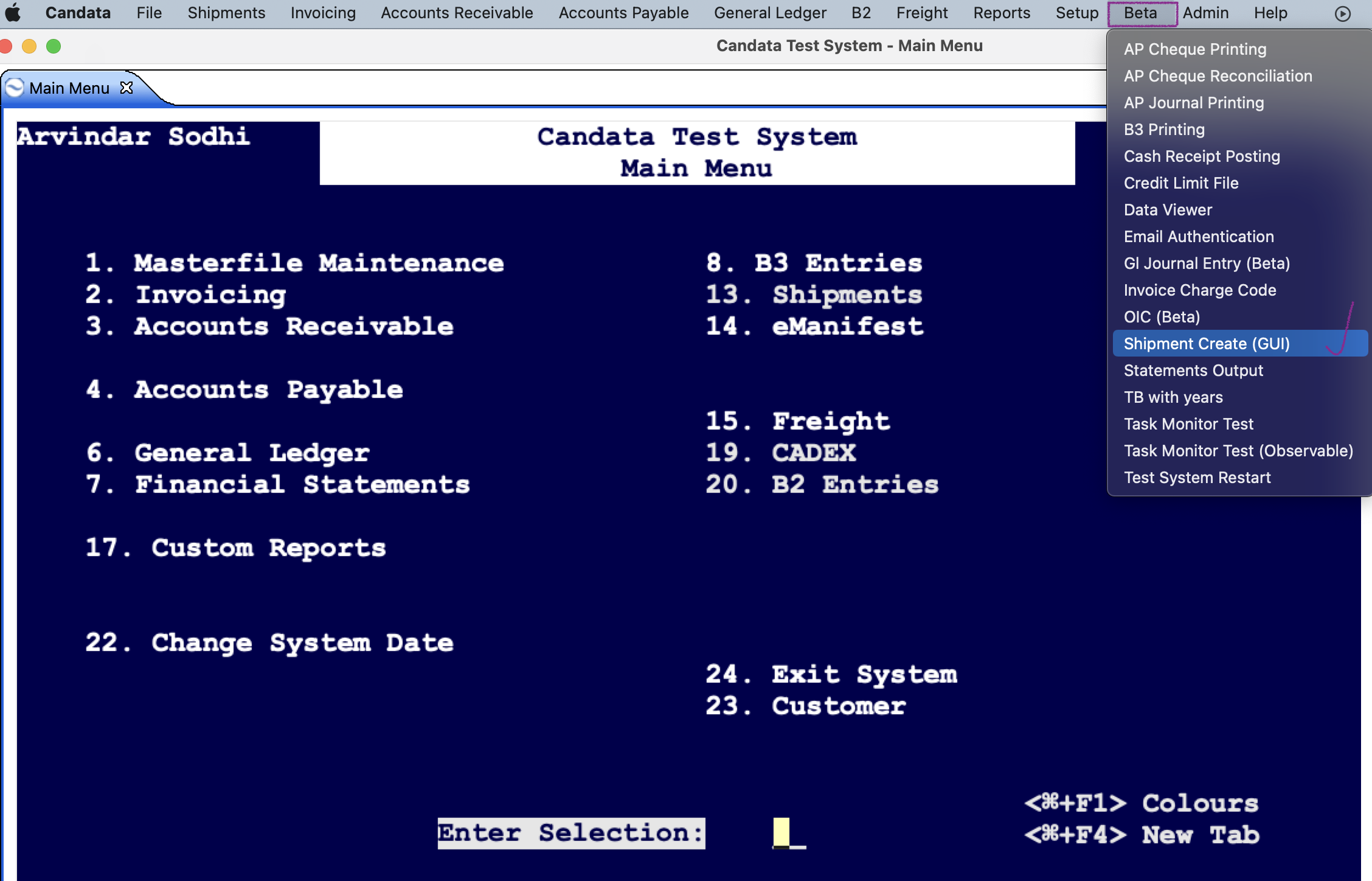Open the Accounts Receivable menu
The height and width of the screenshot is (881, 1372).
[x=457, y=13]
